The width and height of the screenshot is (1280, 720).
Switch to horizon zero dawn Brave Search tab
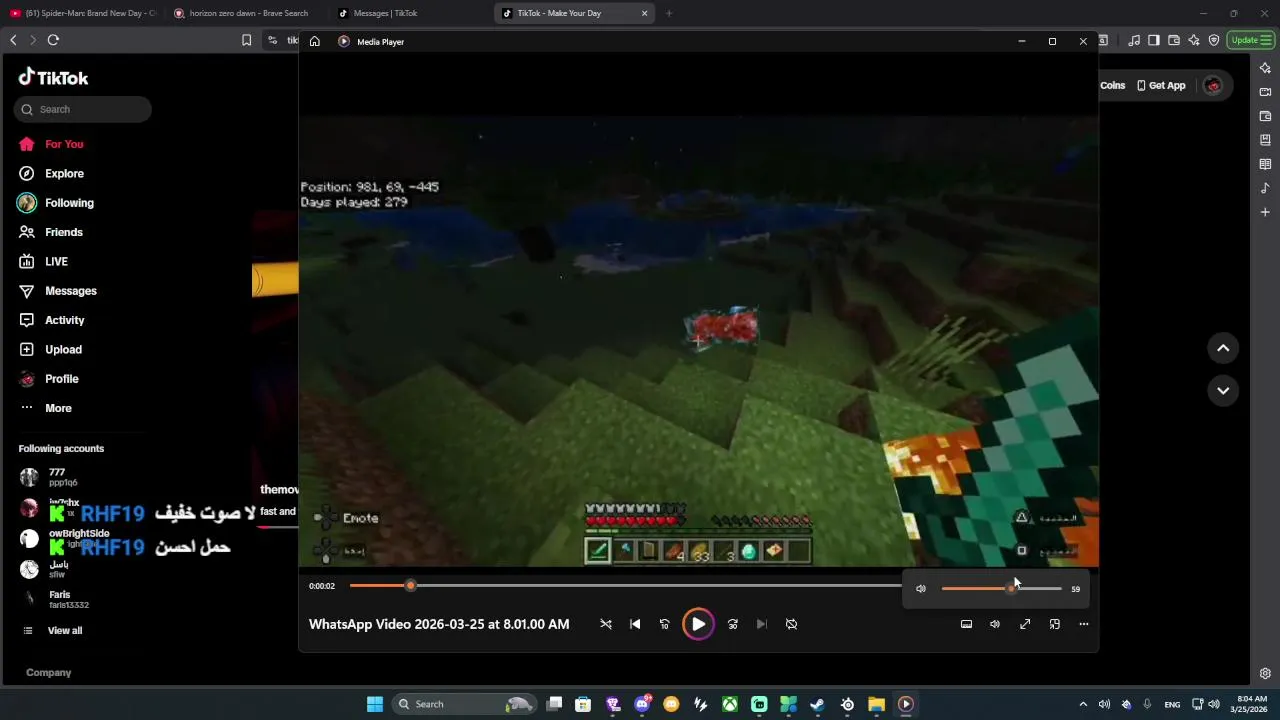point(247,13)
